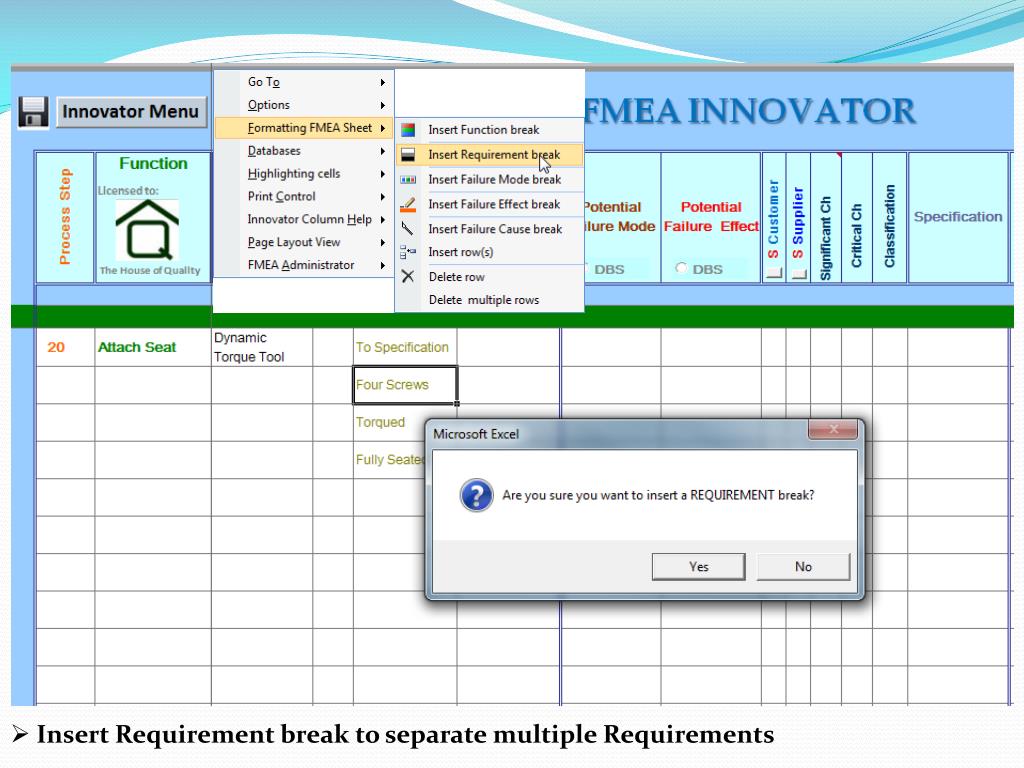The height and width of the screenshot is (768, 1024).
Task: Select process step 20 cell
Action: pyautogui.click(x=65, y=347)
